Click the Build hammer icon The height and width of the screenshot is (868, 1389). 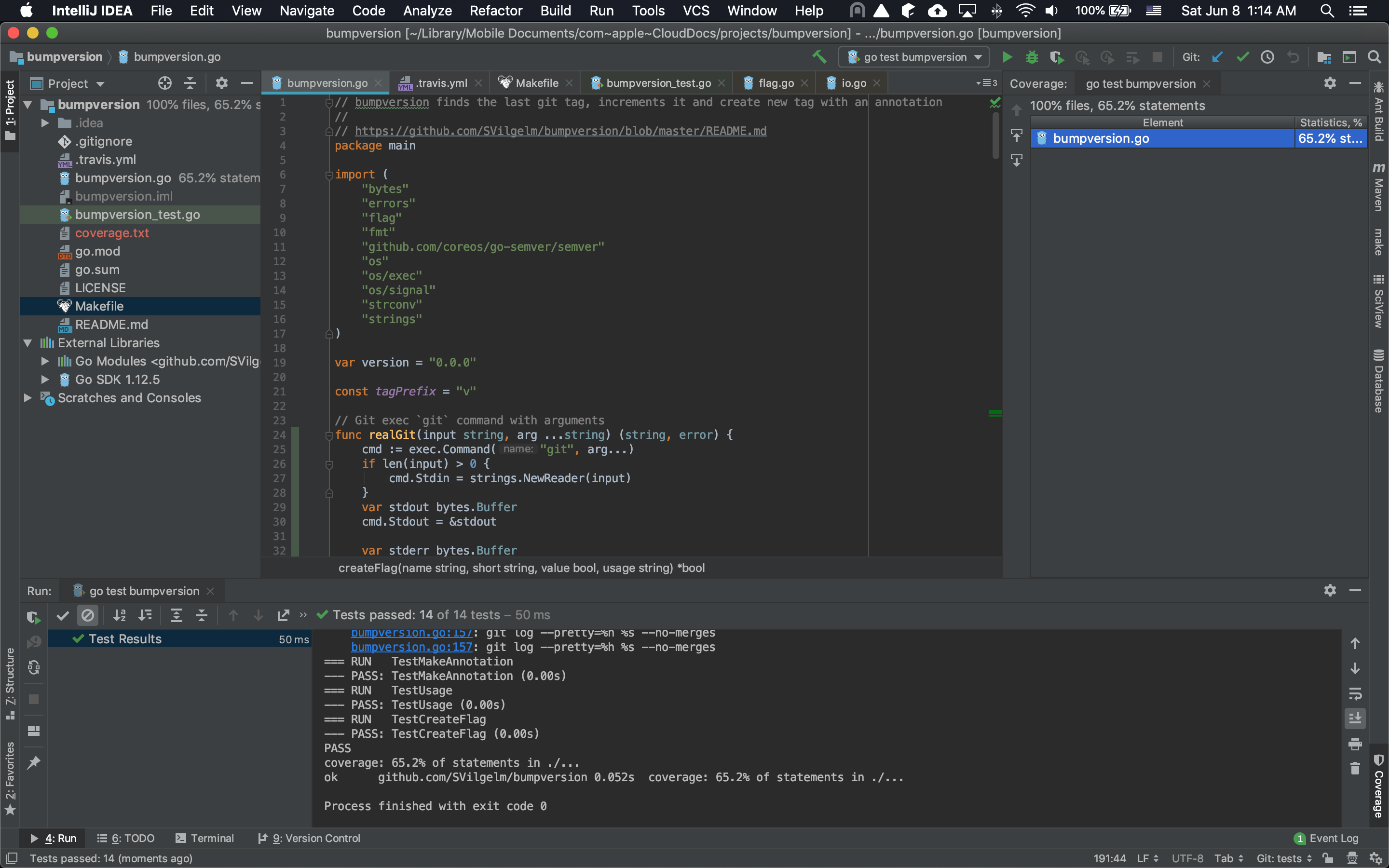pos(819,57)
